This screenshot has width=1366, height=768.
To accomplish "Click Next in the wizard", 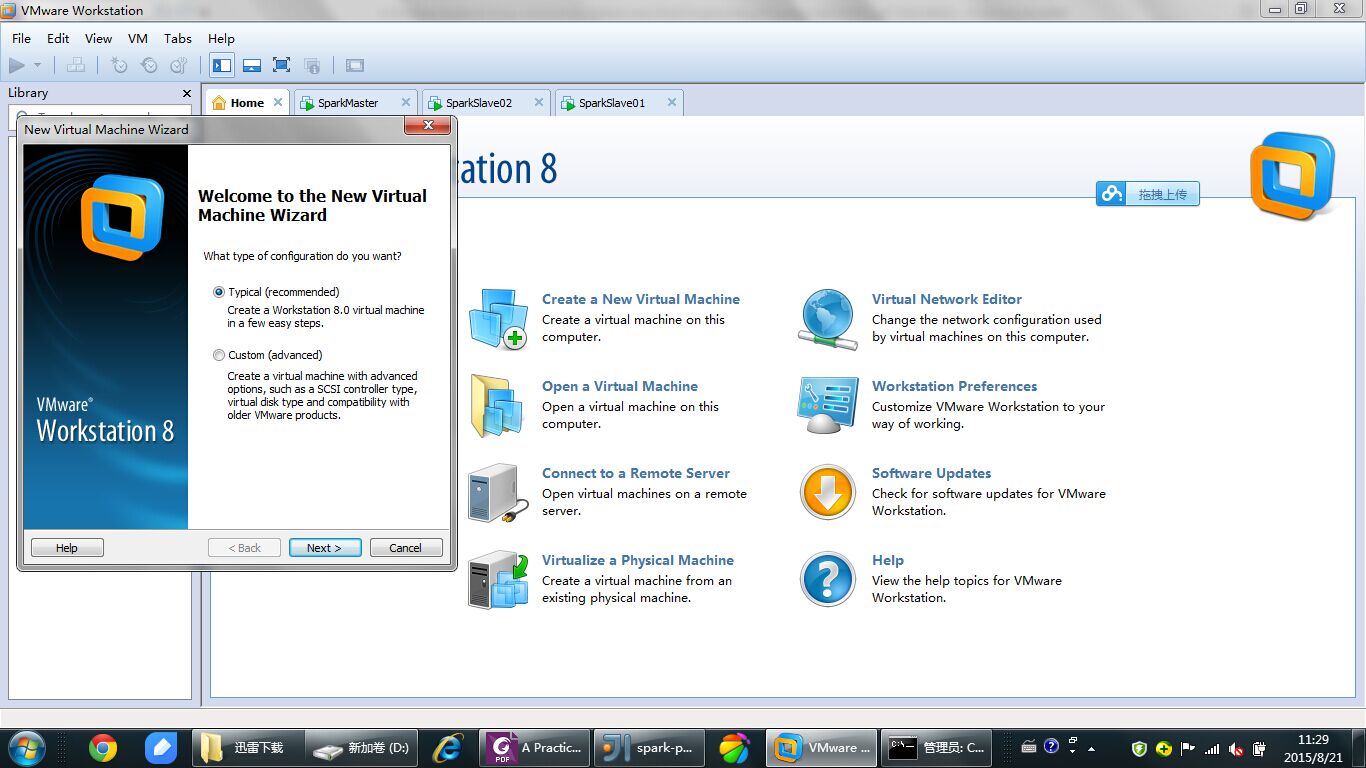I will (325, 548).
